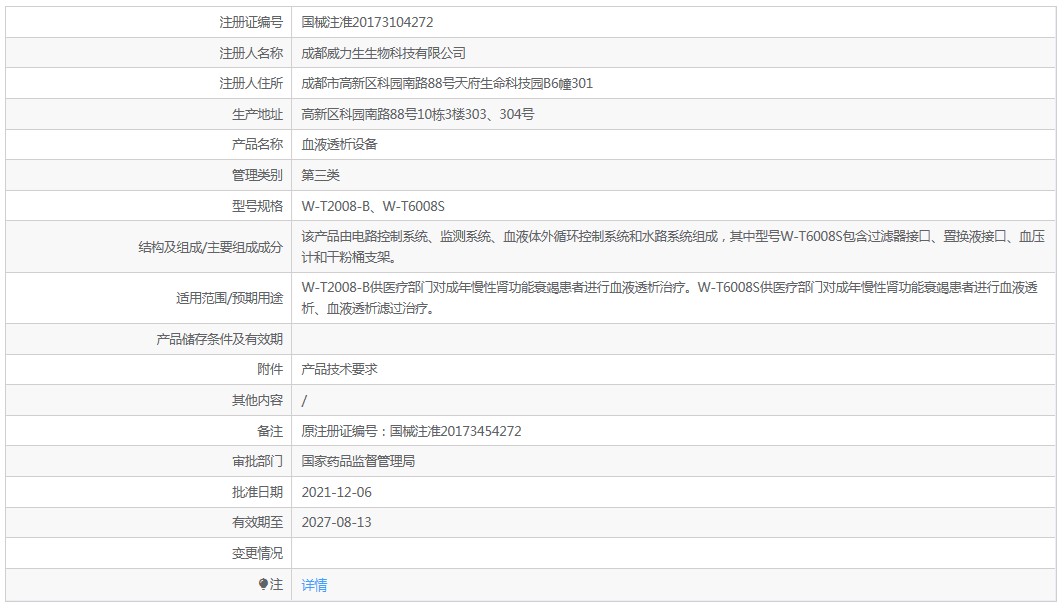Click the 管理类别 label
The height and width of the screenshot is (610, 1064).
pos(257,175)
